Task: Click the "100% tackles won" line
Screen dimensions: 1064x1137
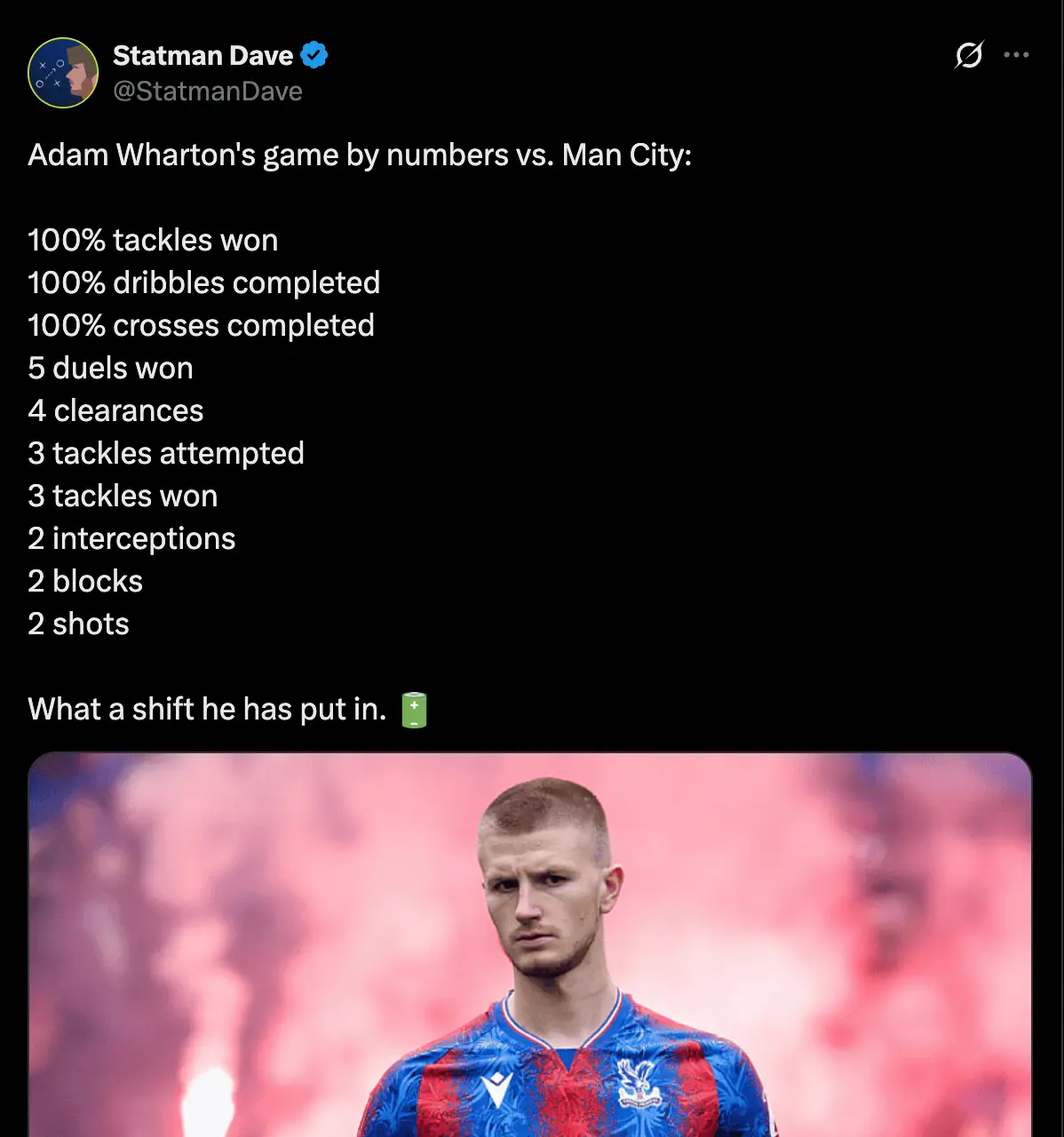Action: tap(153, 241)
